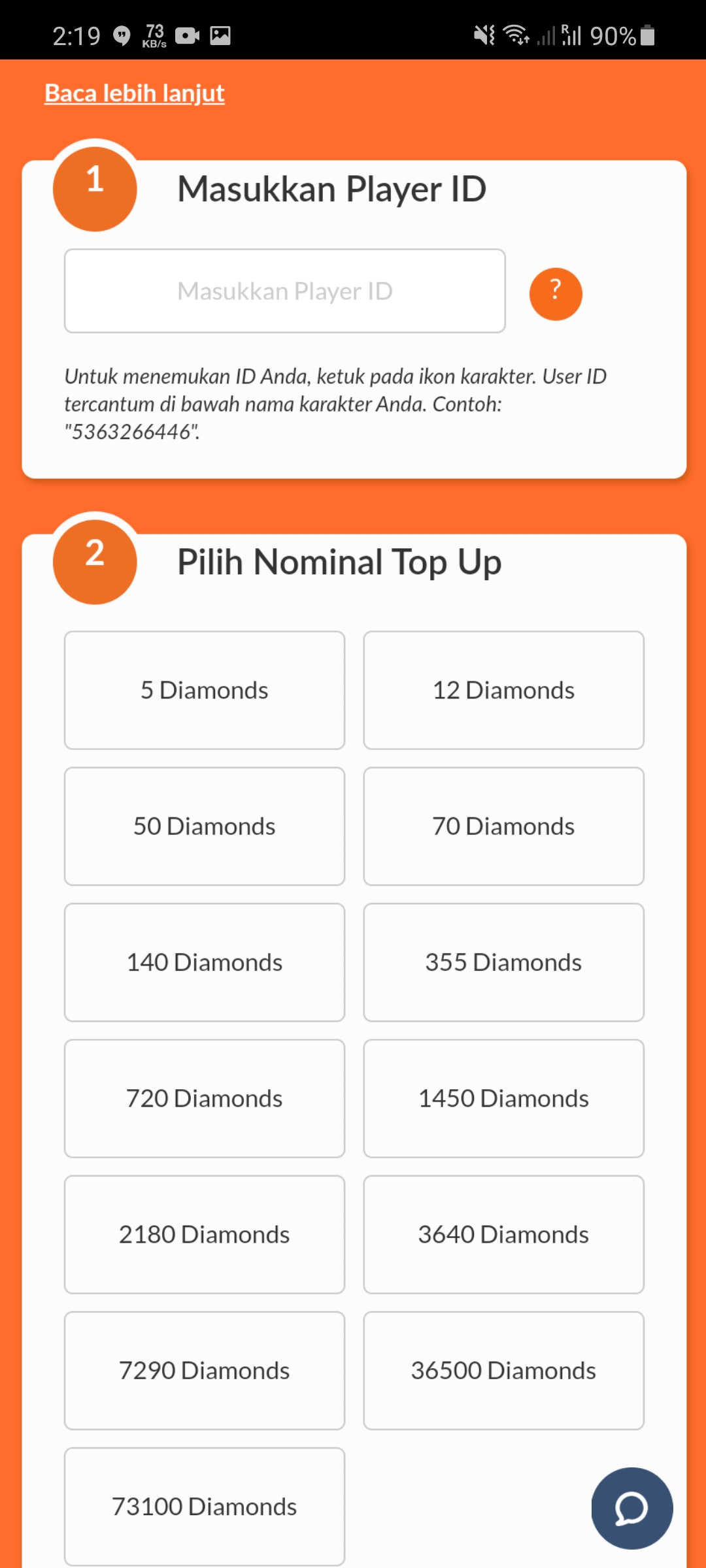
Task: Pick the 70 Diamonds option
Action: point(503,826)
